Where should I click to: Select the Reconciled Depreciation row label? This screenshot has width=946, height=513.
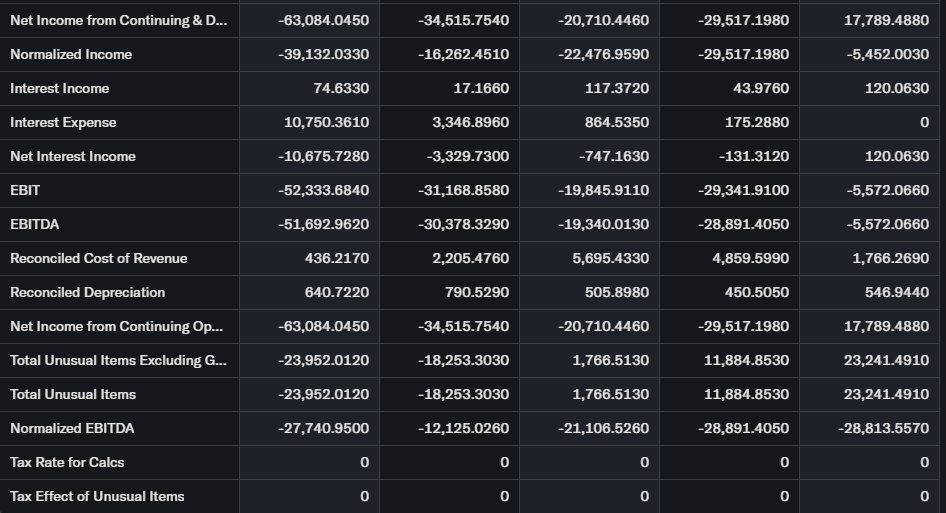pyautogui.click(x=88, y=292)
